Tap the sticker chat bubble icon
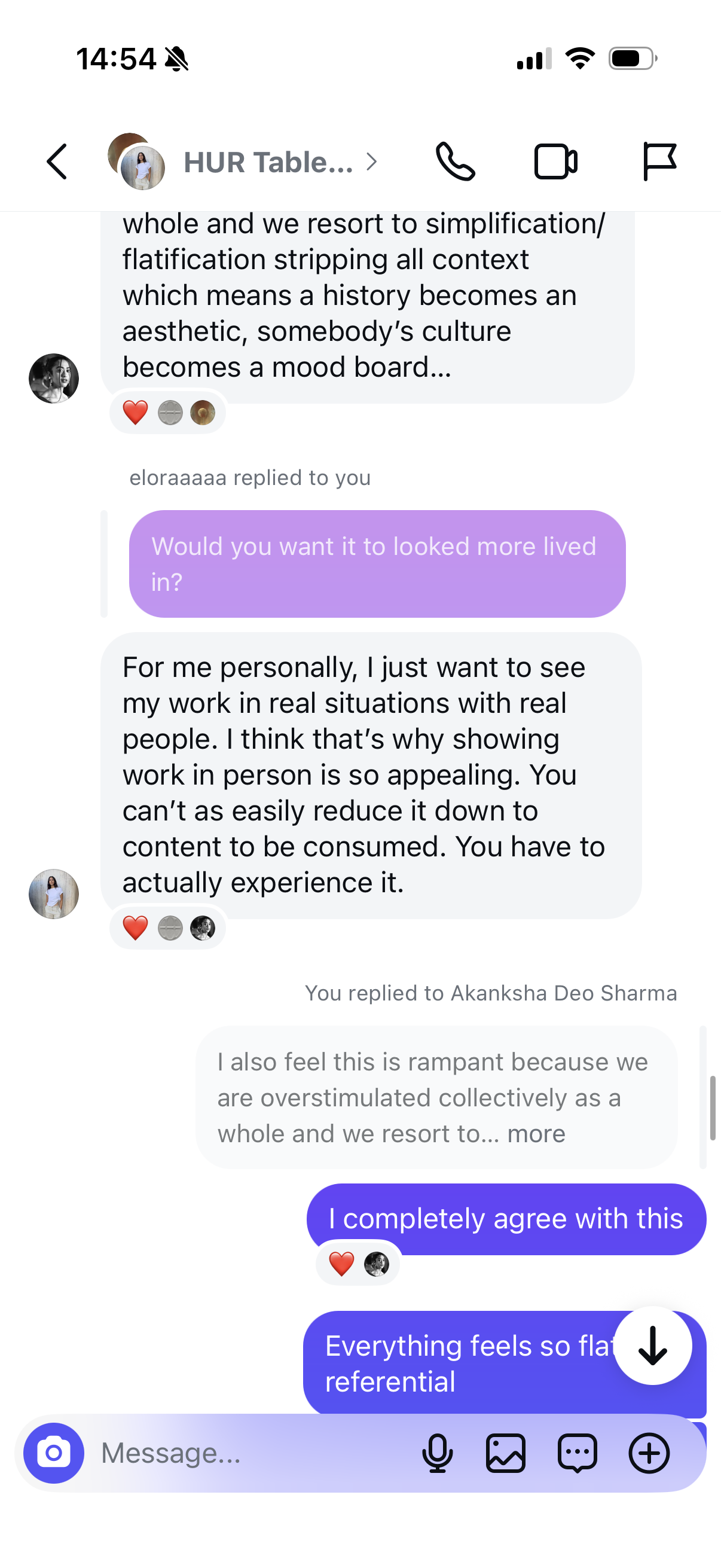Viewport: 721px width, 1568px height. click(x=577, y=1453)
